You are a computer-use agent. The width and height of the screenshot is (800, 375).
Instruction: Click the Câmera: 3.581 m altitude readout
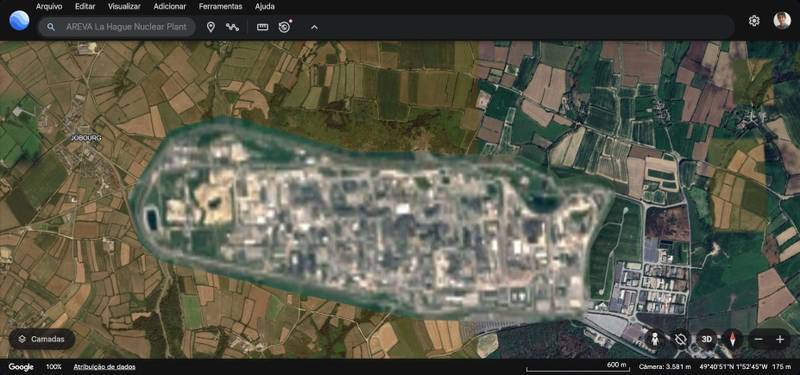(665, 367)
